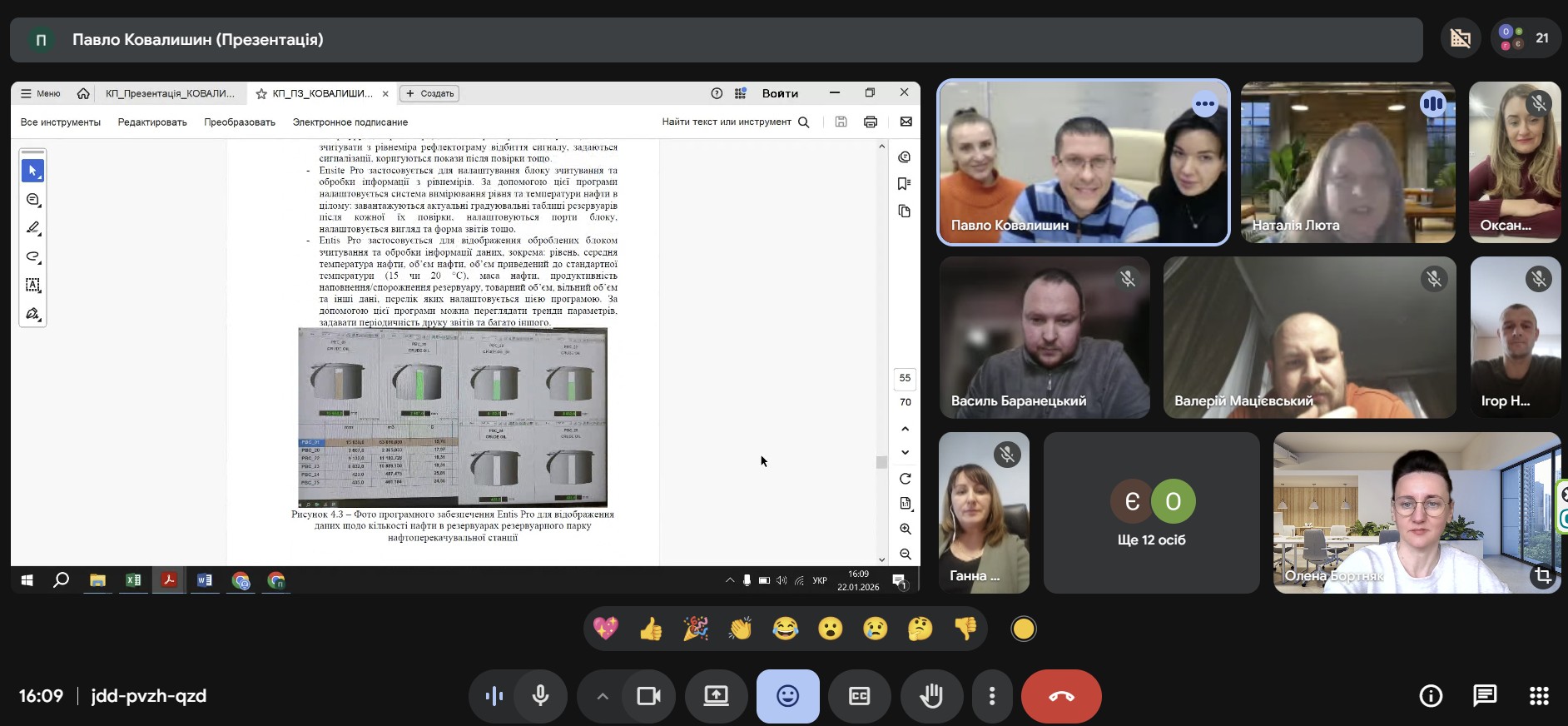Open the bookmarks panel icon
The height and width of the screenshot is (726, 1568).
coord(905,184)
